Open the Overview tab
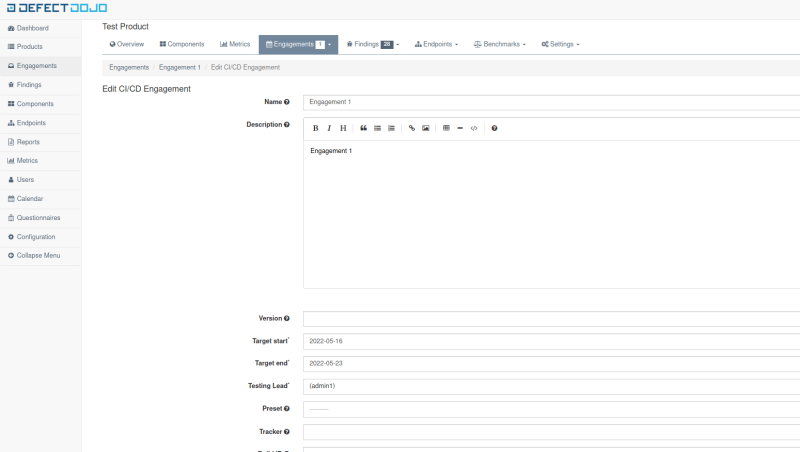 click(x=127, y=44)
